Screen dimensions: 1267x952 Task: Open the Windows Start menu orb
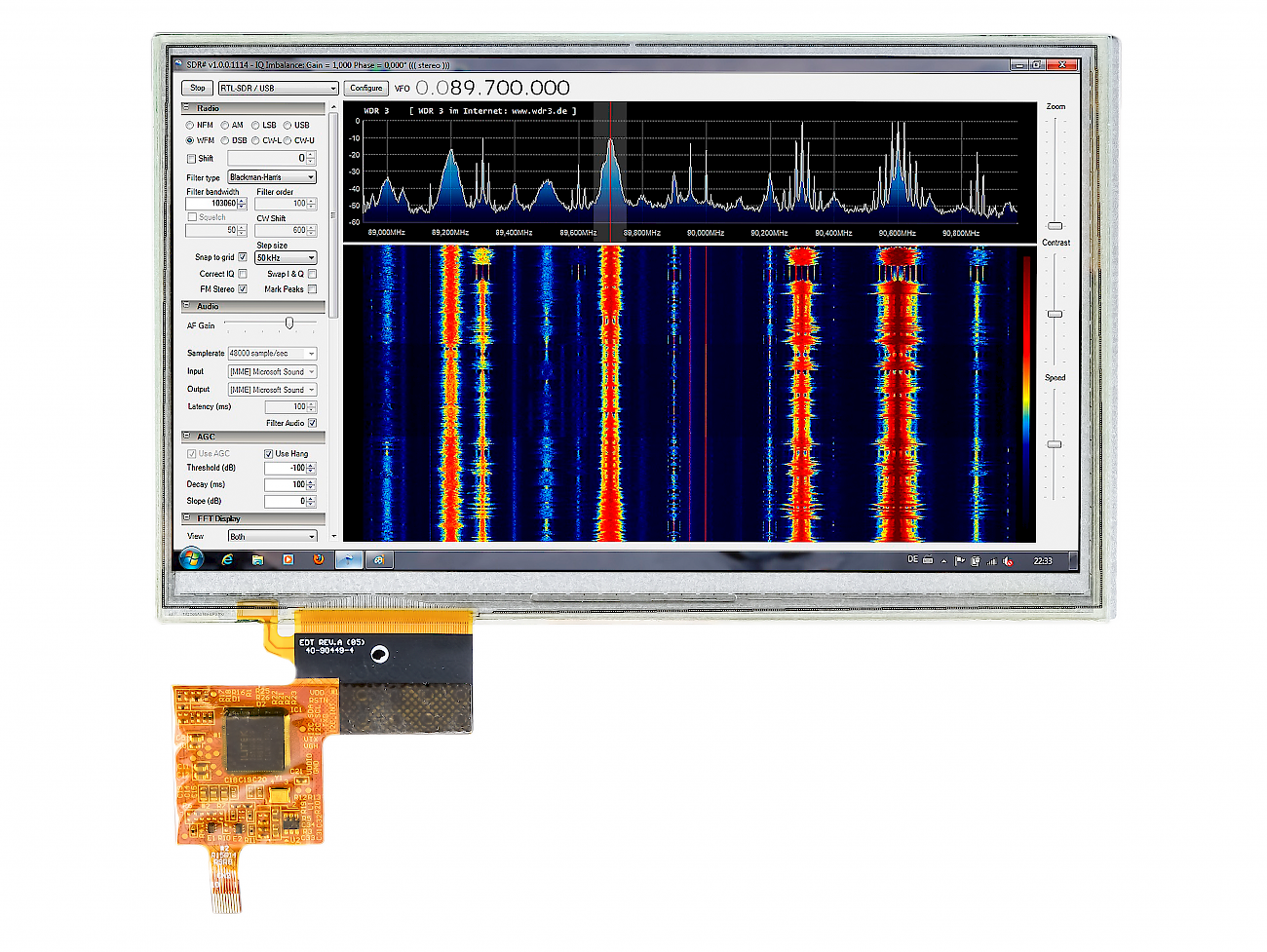(190, 559)
